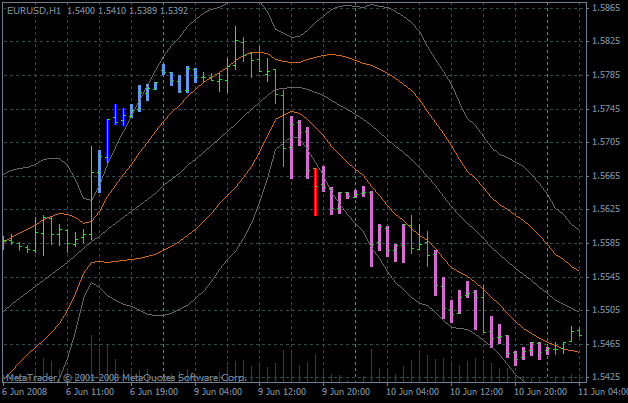
Task: Click the 1.5865 price axis label
Action: click(603, 8)
